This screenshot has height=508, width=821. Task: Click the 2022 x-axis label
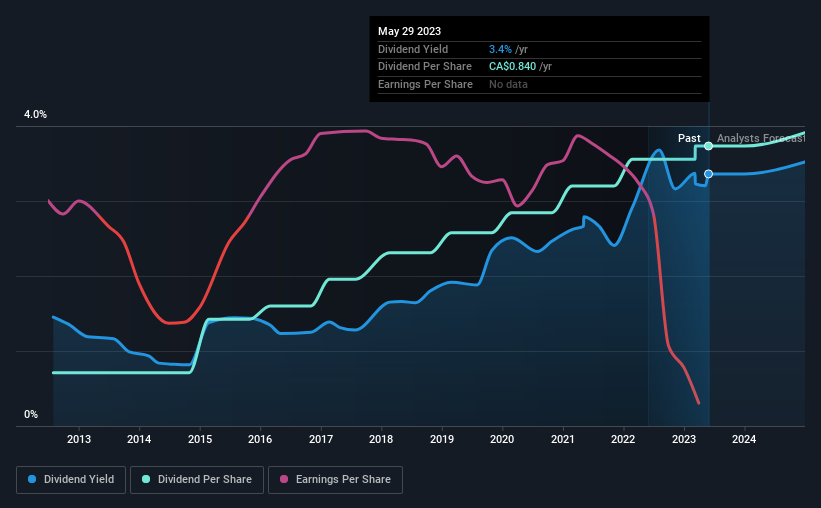click(x=623, y=439)
